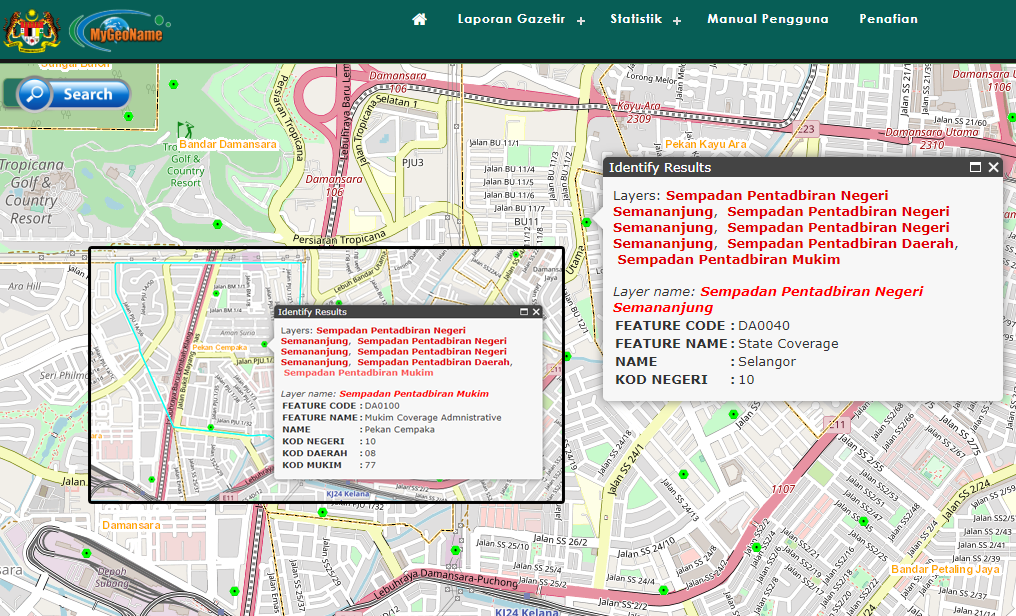This screenshot has height=616, width=1016.
Task: Close the Identify Results popup showing Selangor
Action: click(993, 167)
